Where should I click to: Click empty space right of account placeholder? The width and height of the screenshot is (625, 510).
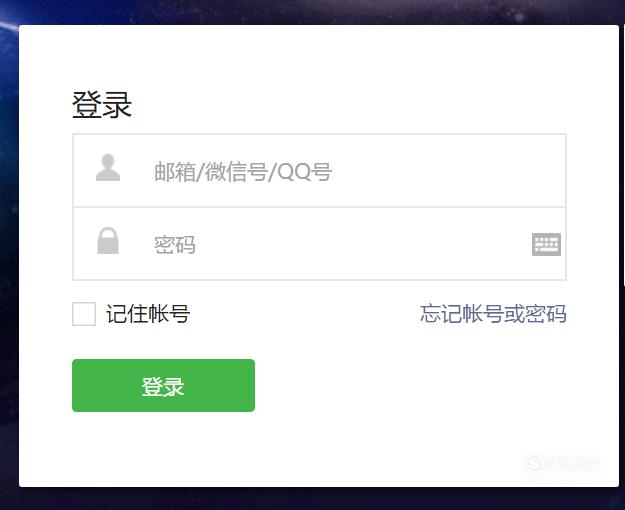446,171
